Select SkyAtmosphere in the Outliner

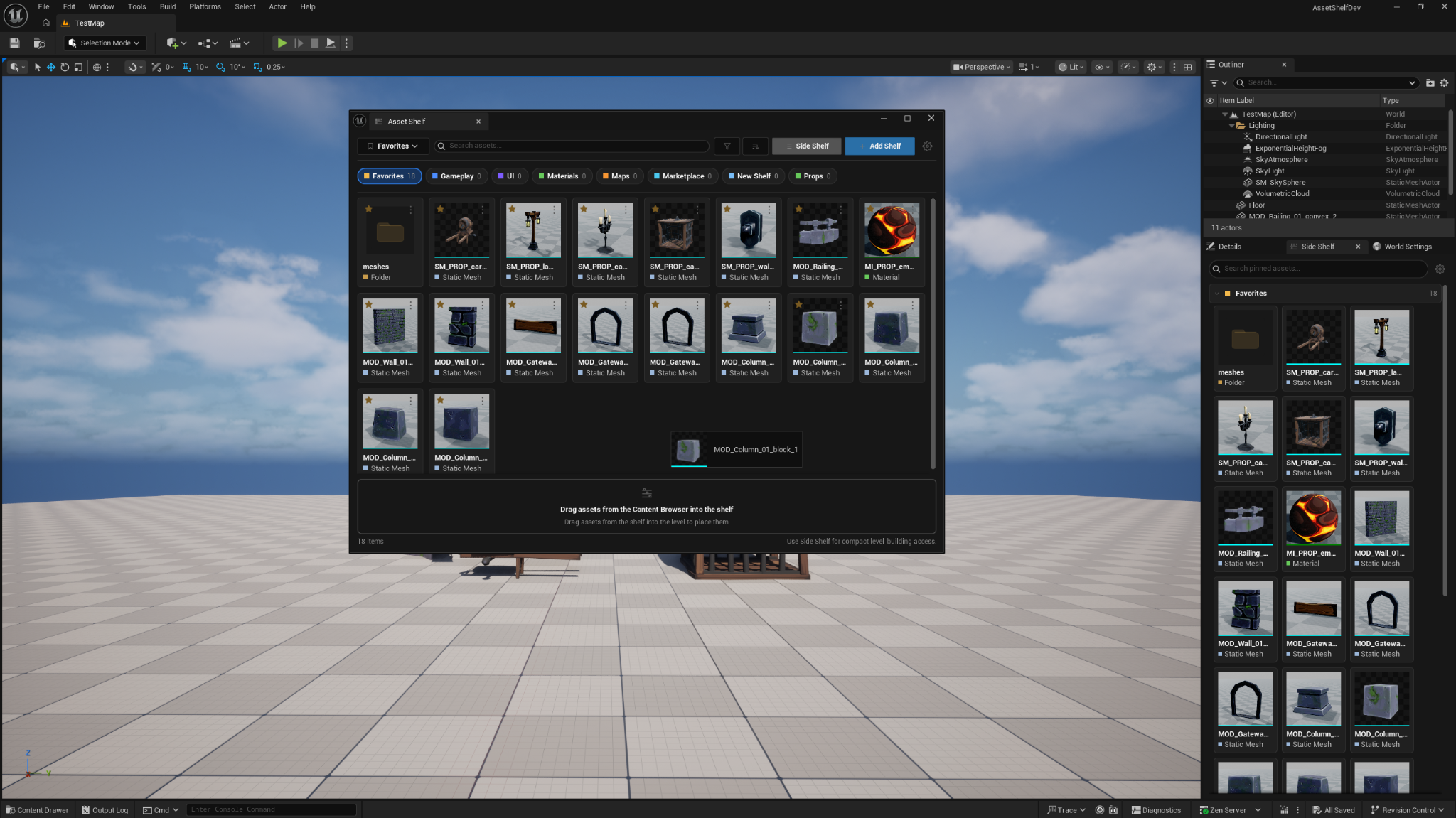point(1281,160)
